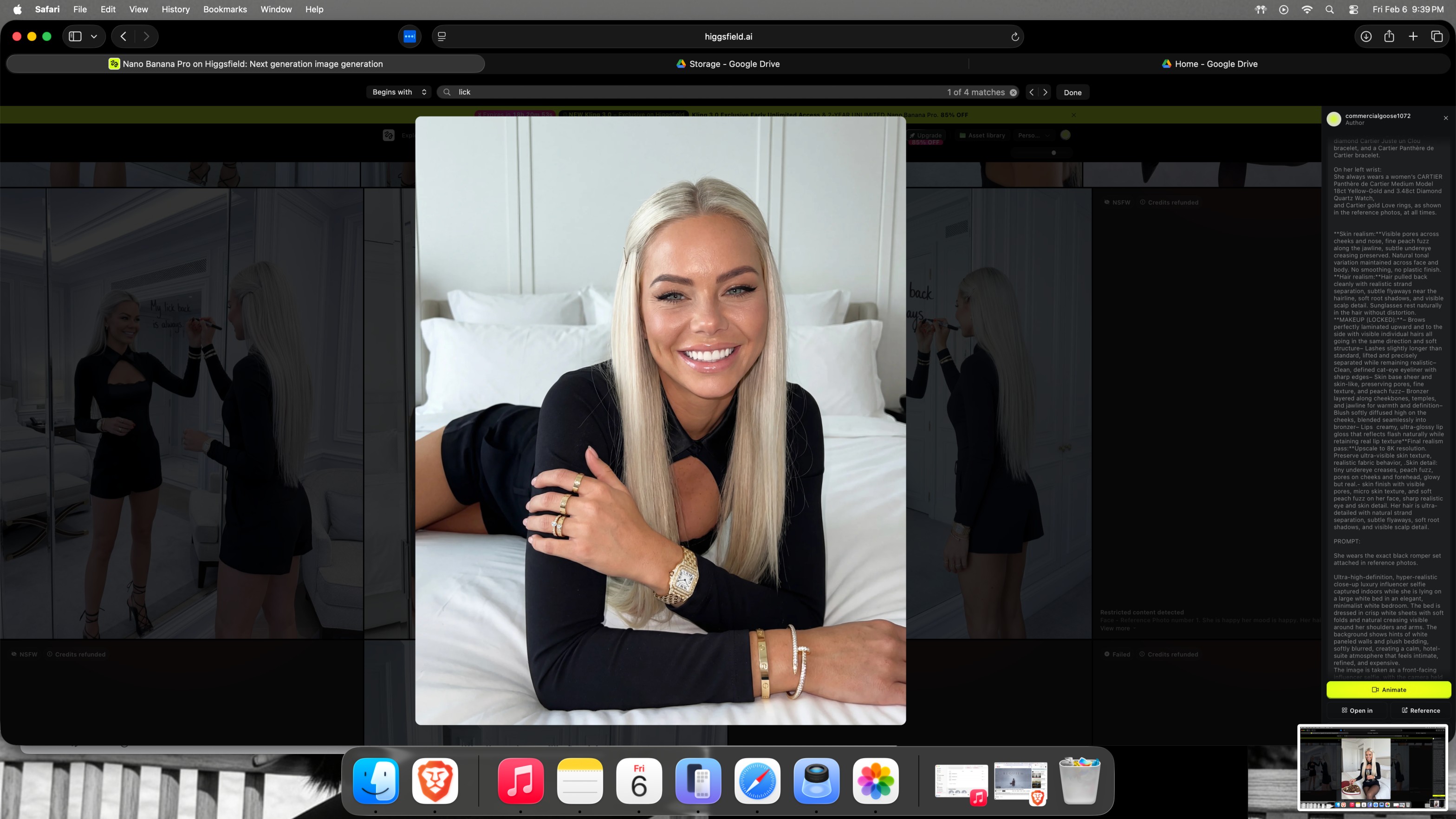The height and width of the screenshot is (819, 1456).
Task: Click Done in the find bar
Action: click(1072, 92)
